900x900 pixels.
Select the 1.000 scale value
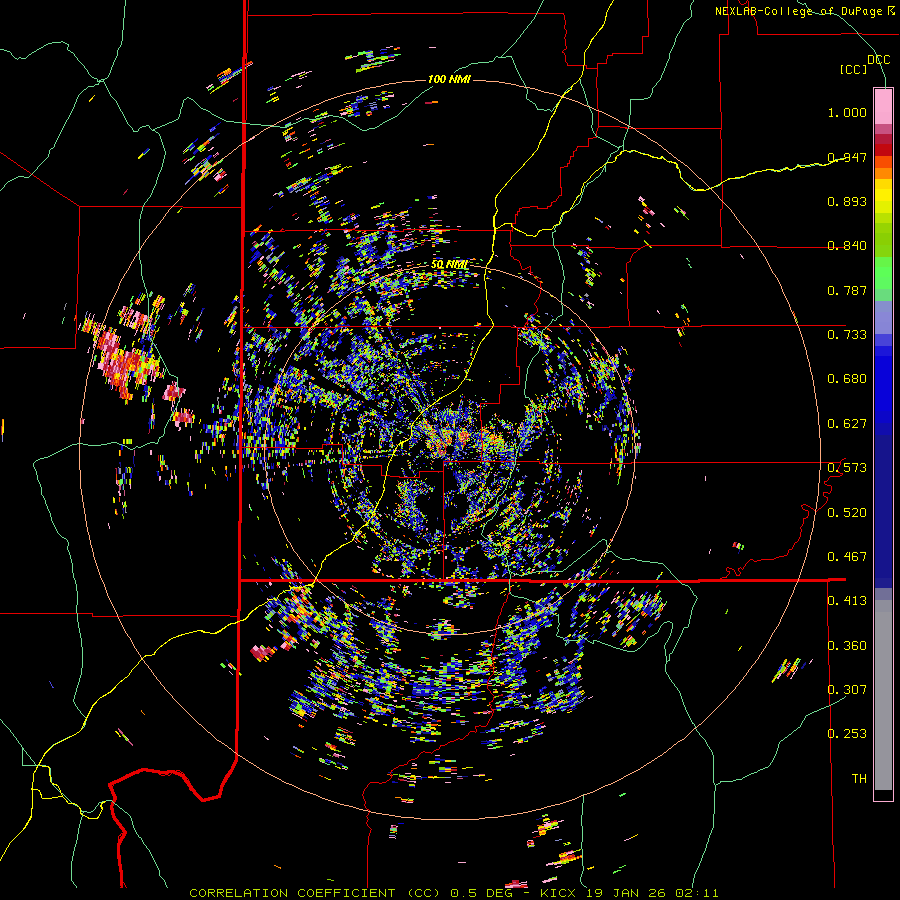[x=847, y=112]
